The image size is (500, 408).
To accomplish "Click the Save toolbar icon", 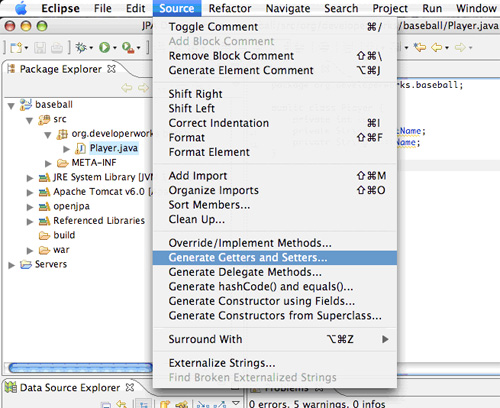I will tap(40, 48).
